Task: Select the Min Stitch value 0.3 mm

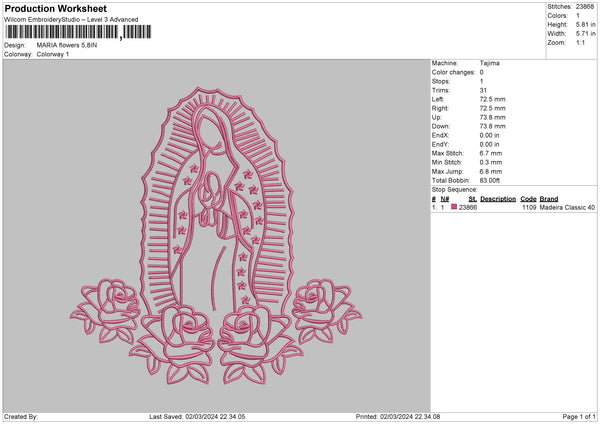Action: pyautogui.click(x=491, y=162)
